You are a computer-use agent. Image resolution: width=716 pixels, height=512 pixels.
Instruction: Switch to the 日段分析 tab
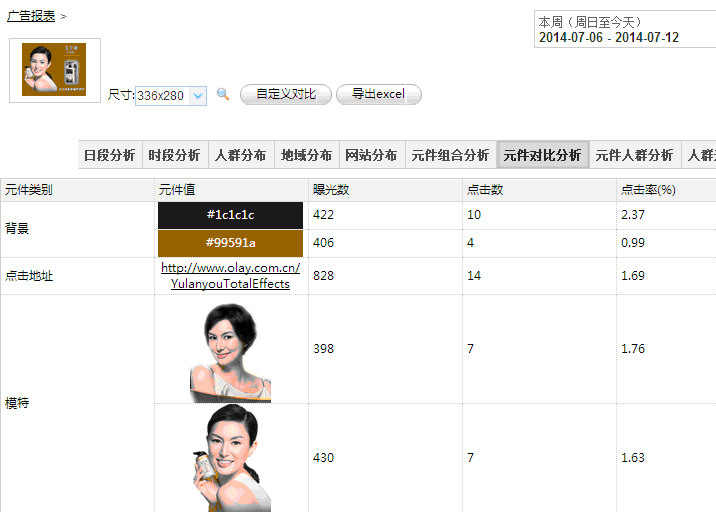(110, 155)
